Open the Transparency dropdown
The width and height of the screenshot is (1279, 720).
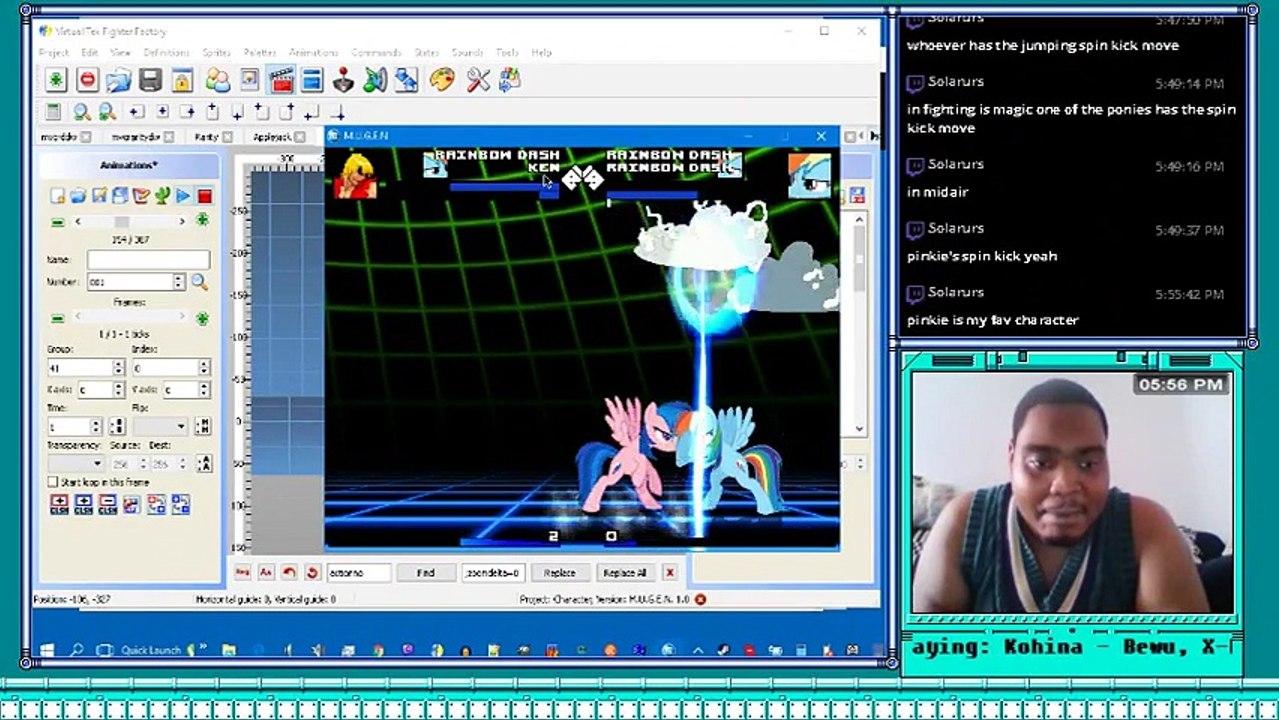[x=75, y=464]
